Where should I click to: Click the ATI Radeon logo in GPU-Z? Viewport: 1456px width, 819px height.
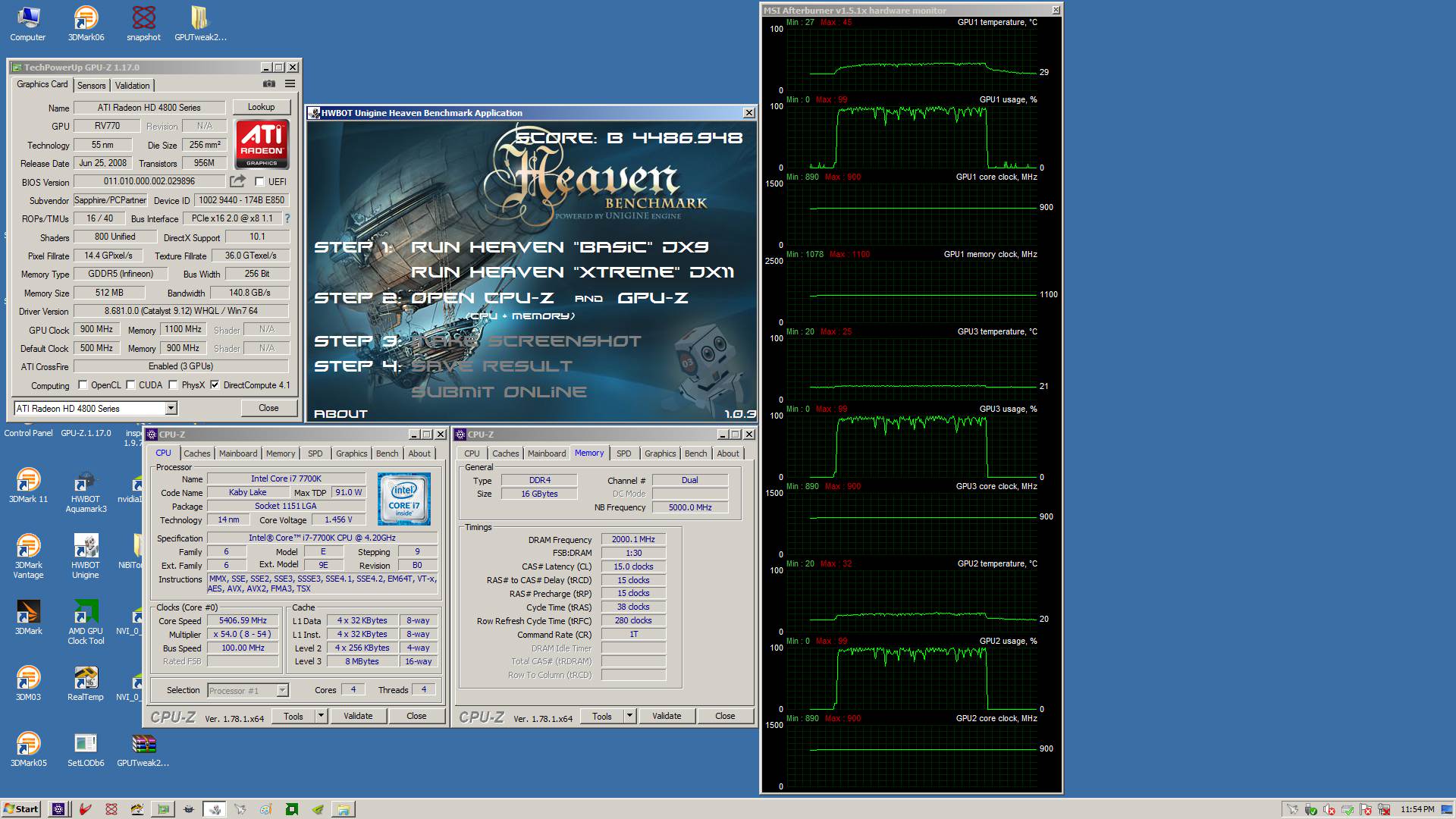262,144
